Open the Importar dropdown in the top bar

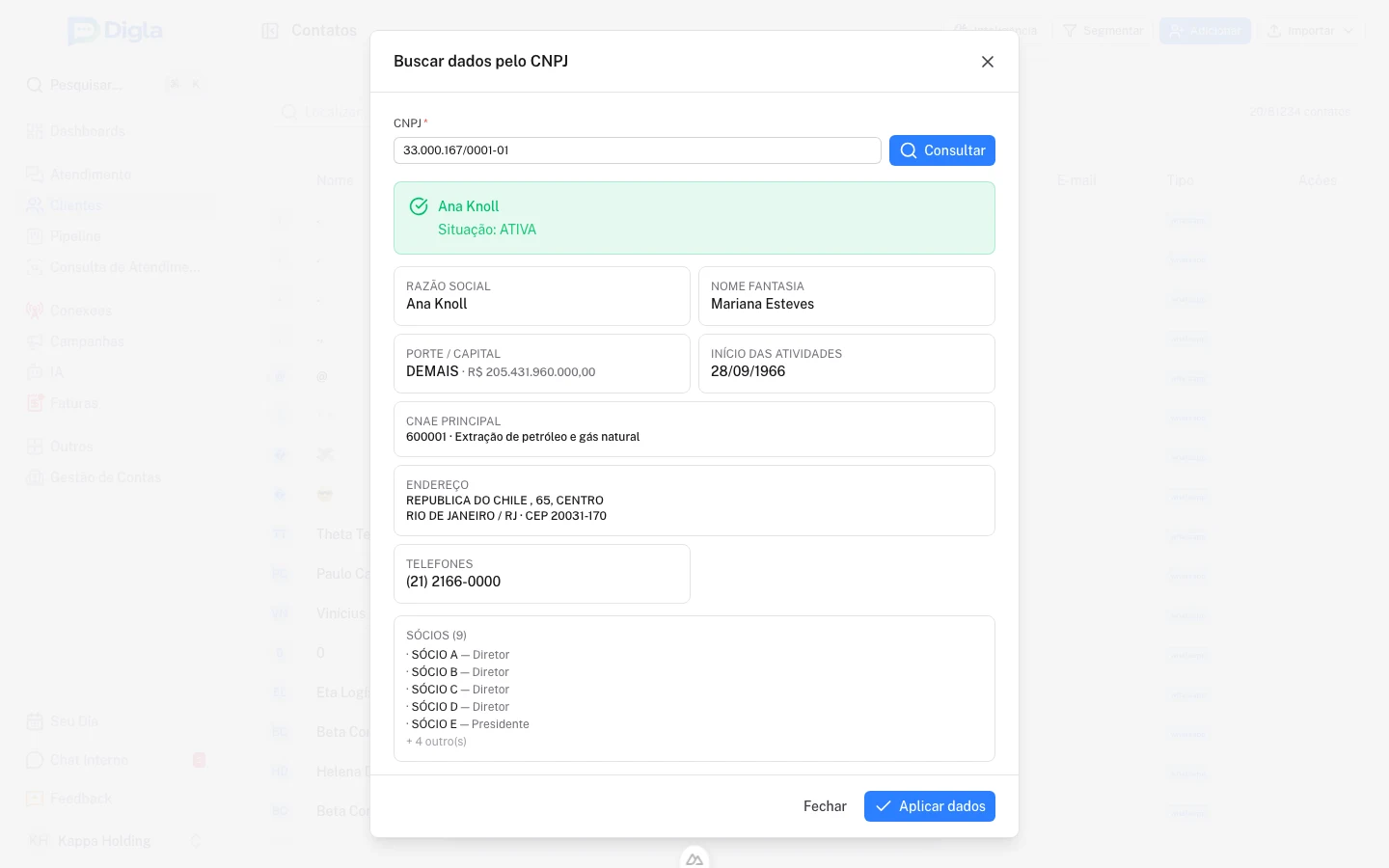tap(1312, 31)
